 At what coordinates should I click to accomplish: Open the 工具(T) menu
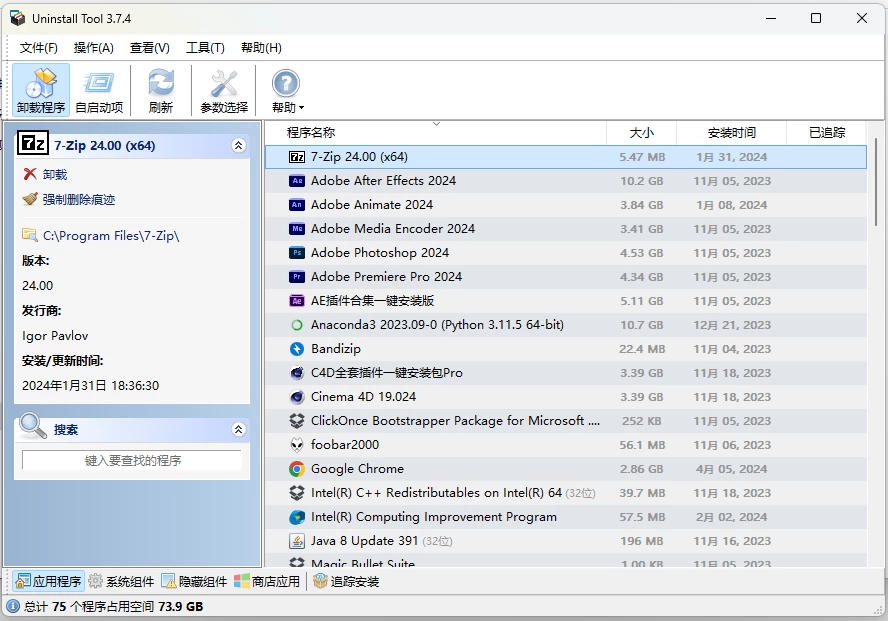point(205,47)
